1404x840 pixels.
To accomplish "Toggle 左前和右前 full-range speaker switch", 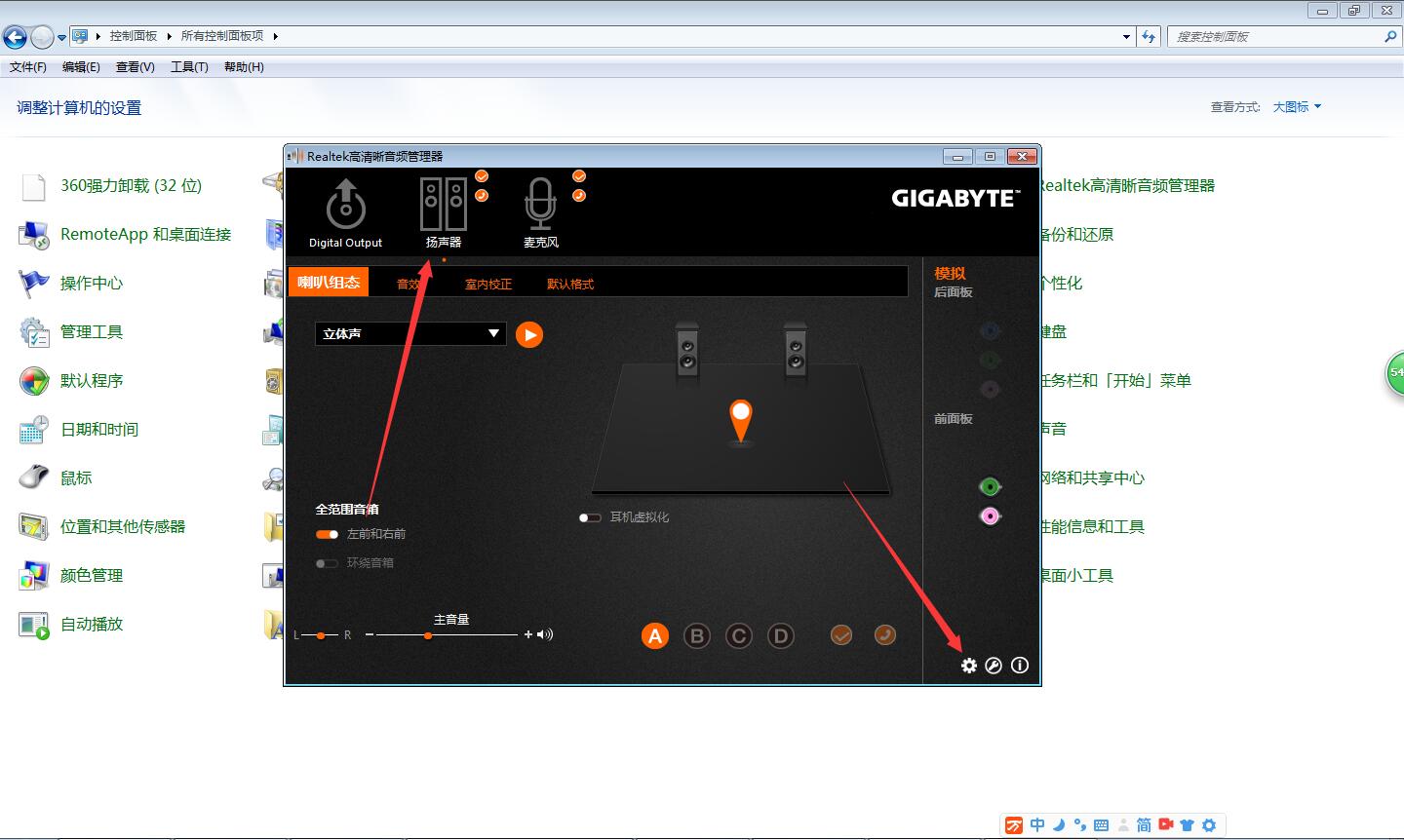I will click(327, 534).
